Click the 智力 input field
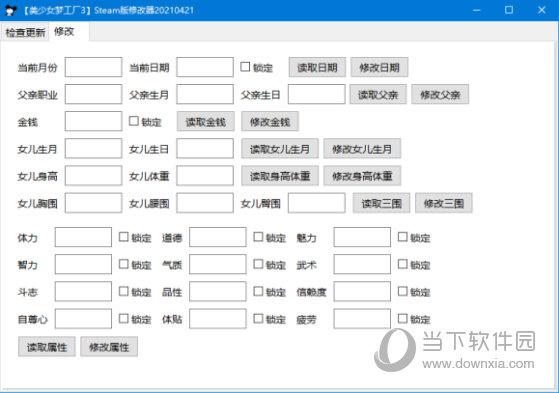This screenshot has width=559, height=393. click(x=83, y=264)
